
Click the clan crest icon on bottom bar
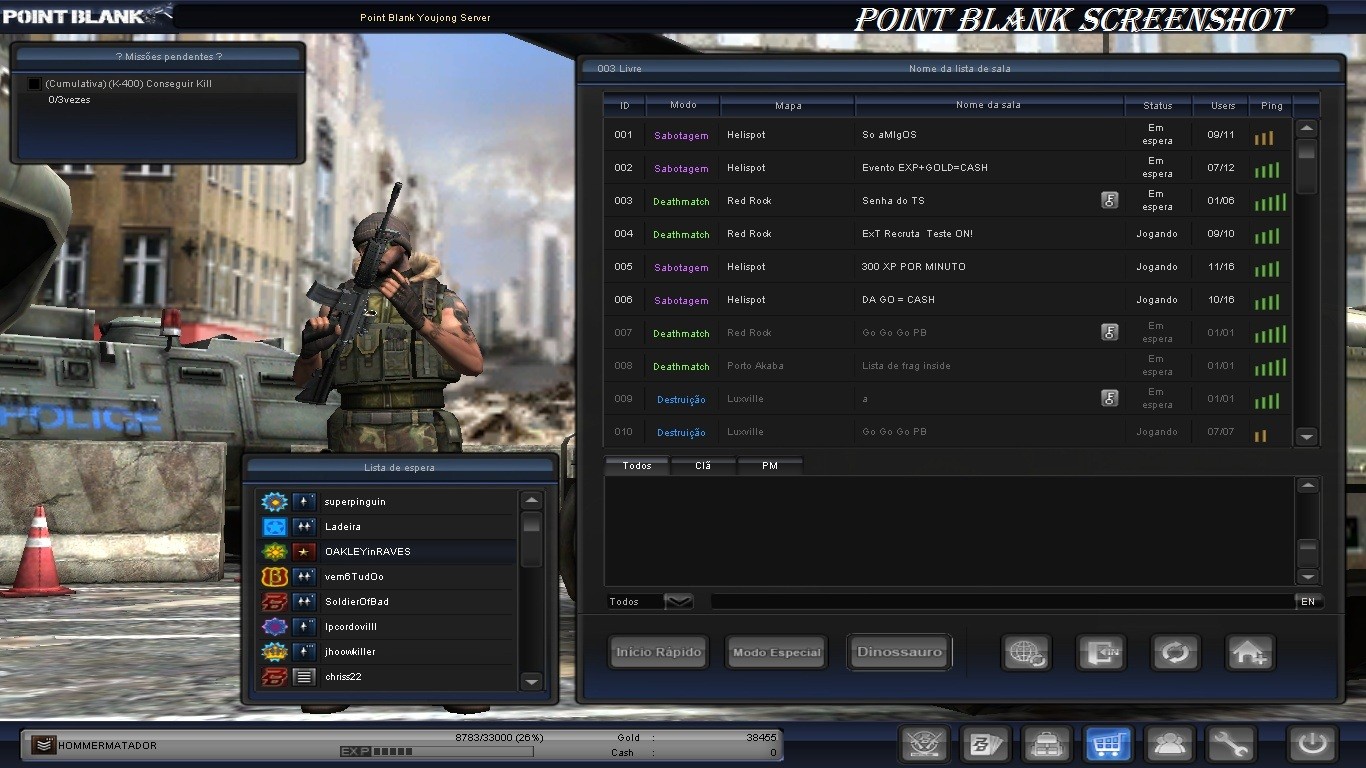(924, 744)
